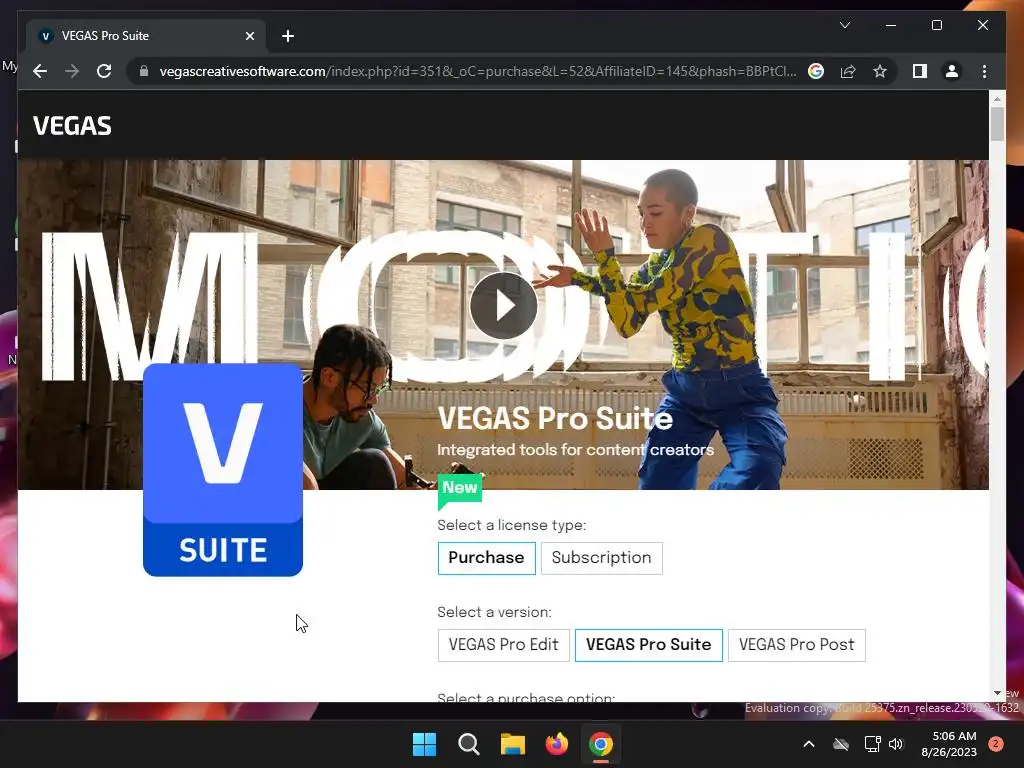Go forward in Chrome's browser history
This screenshot has width=1024, height=768.
click(72, 71)
